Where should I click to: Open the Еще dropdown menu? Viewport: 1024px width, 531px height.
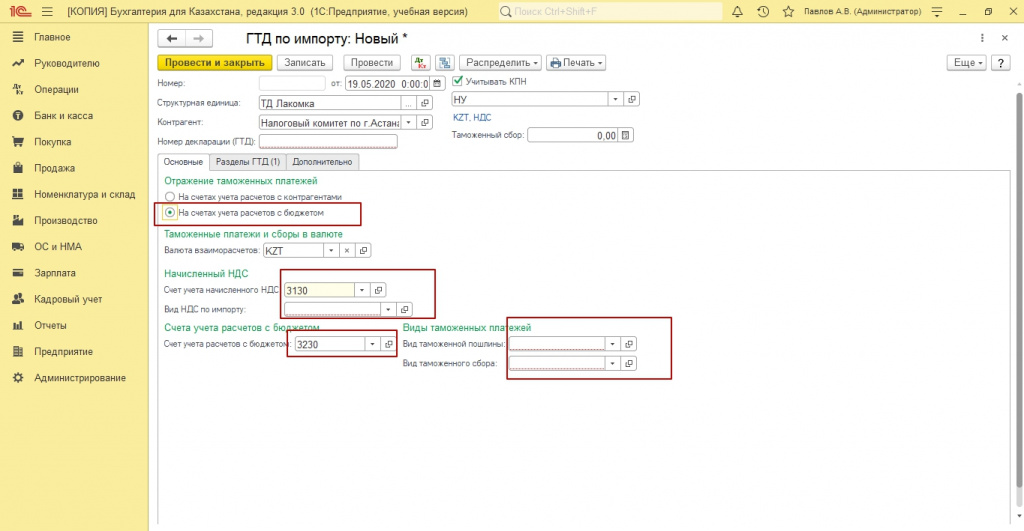(x=967, y=63)
